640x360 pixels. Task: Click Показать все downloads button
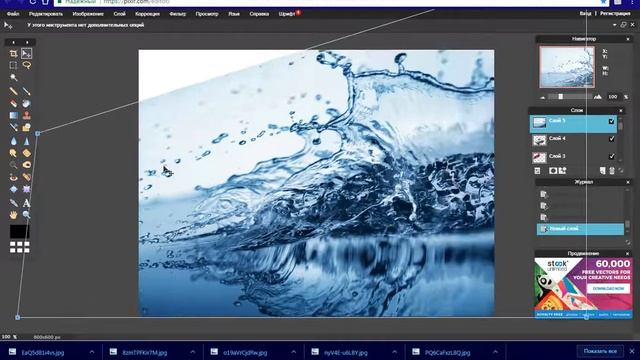(x=600, y=351)
